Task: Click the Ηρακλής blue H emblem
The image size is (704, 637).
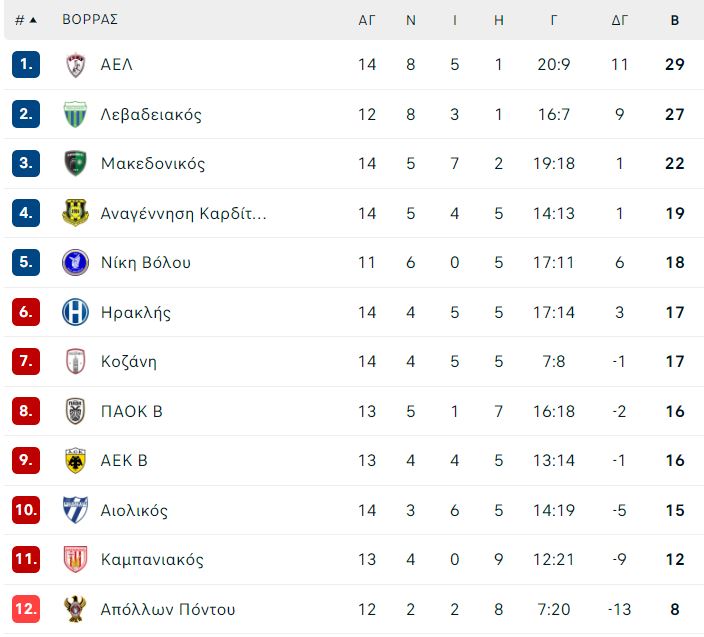Action: pos(75,312)
